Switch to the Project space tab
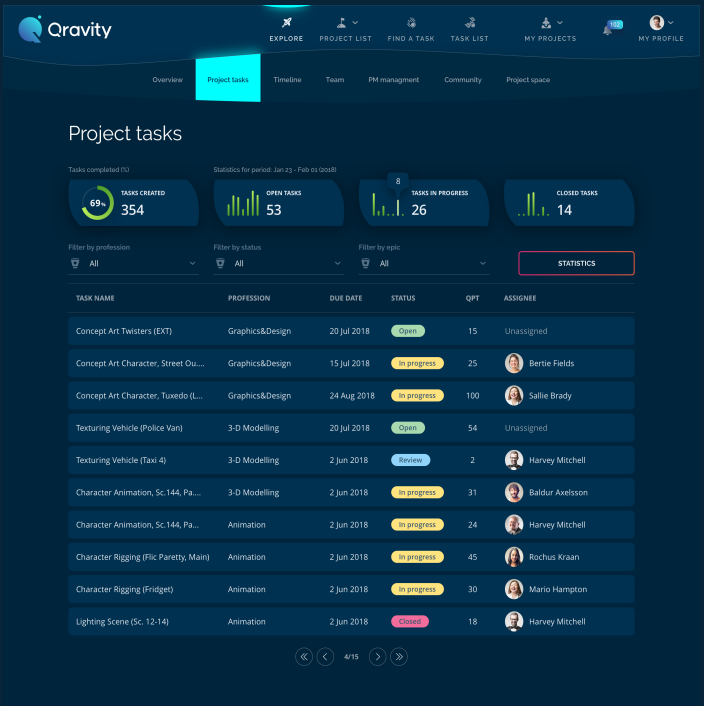 (528, 80)
